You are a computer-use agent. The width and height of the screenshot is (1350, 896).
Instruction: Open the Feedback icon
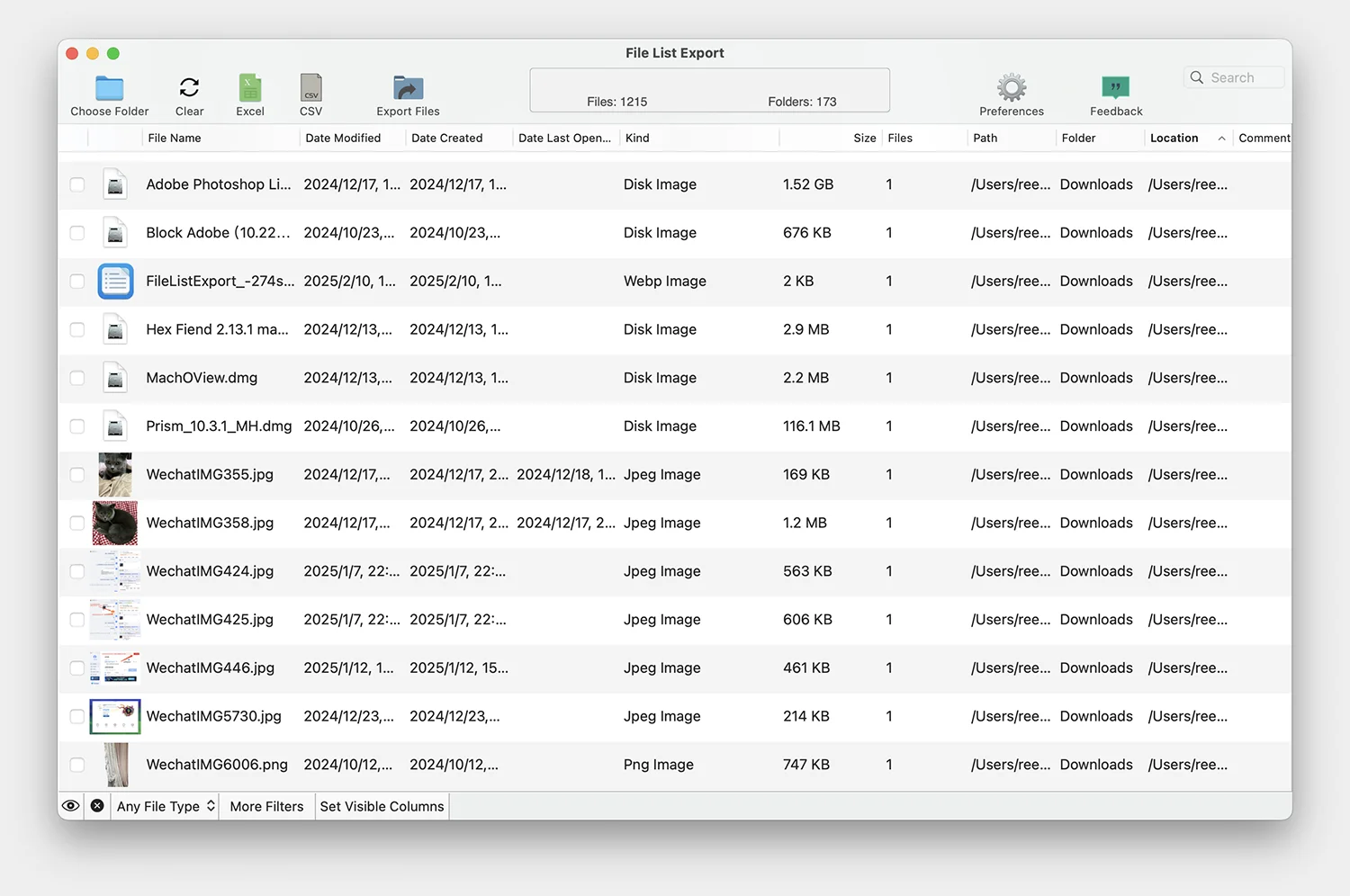[1115, 88]
